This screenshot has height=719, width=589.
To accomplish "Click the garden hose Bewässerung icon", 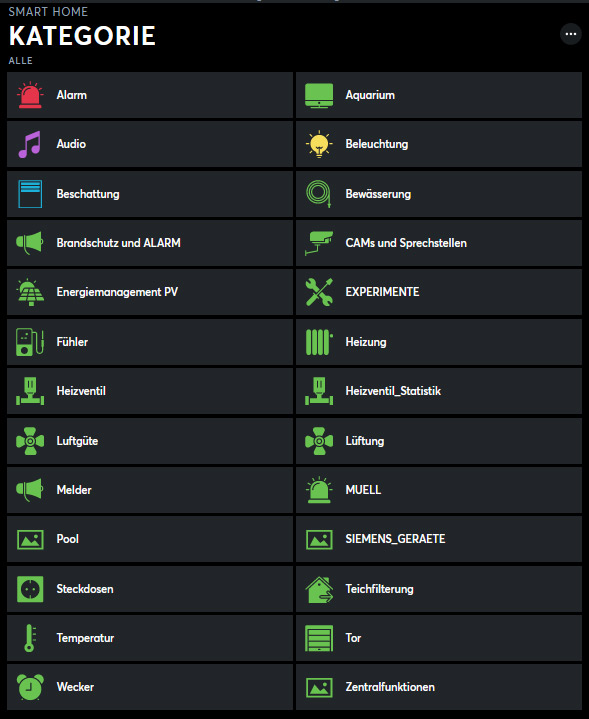I will click(x=319, y=194).
